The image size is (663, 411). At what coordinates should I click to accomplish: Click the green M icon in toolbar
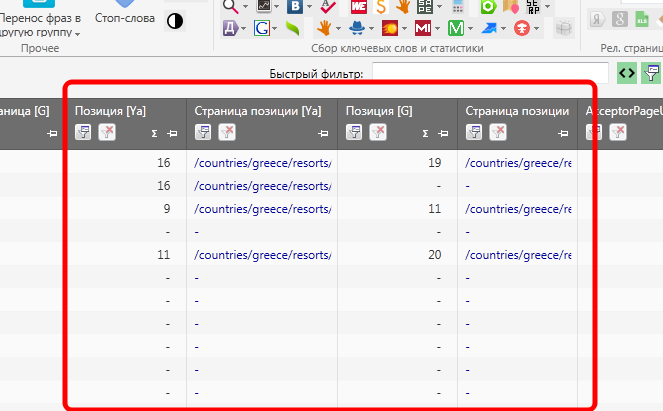coord(456,28)
